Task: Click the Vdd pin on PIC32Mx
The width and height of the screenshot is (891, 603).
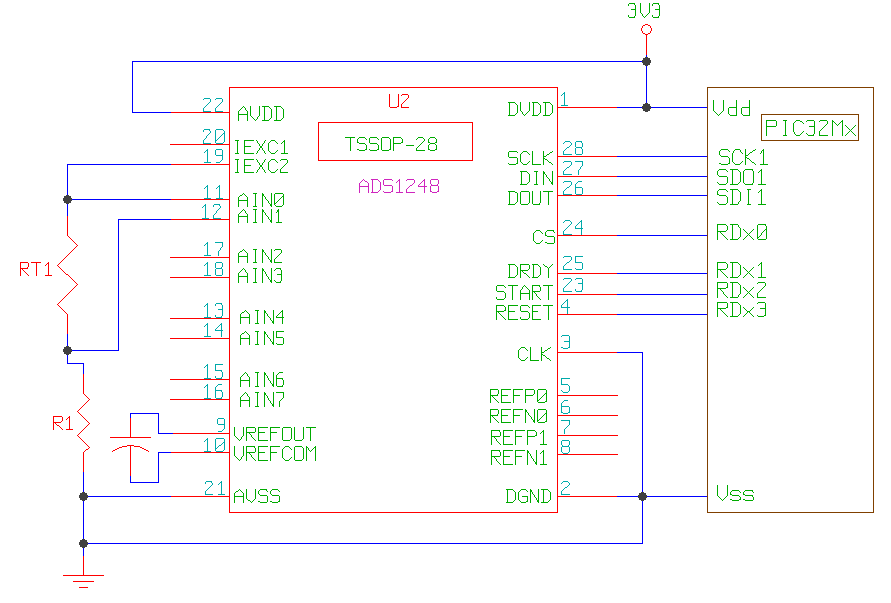Action: click(732, 108)
